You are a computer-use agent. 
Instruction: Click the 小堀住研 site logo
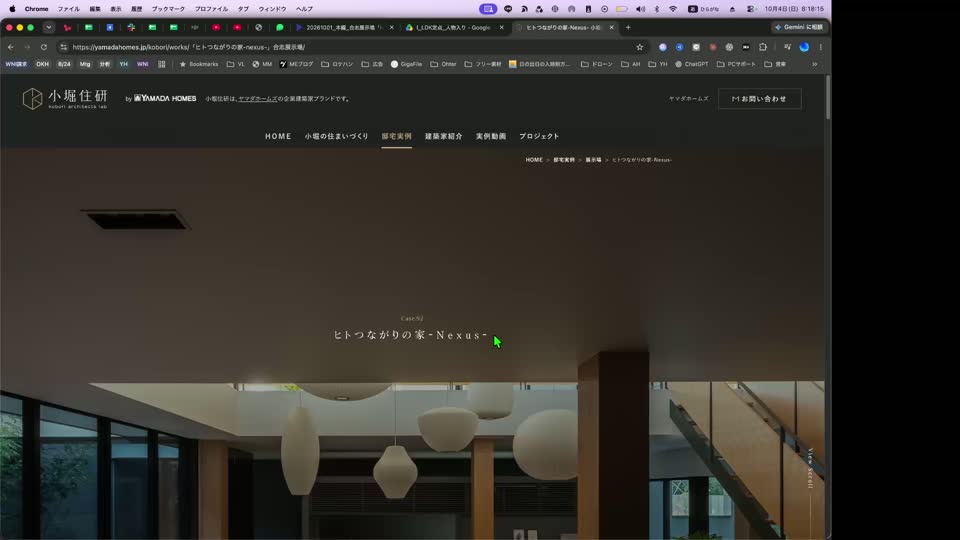click(65, 99)
